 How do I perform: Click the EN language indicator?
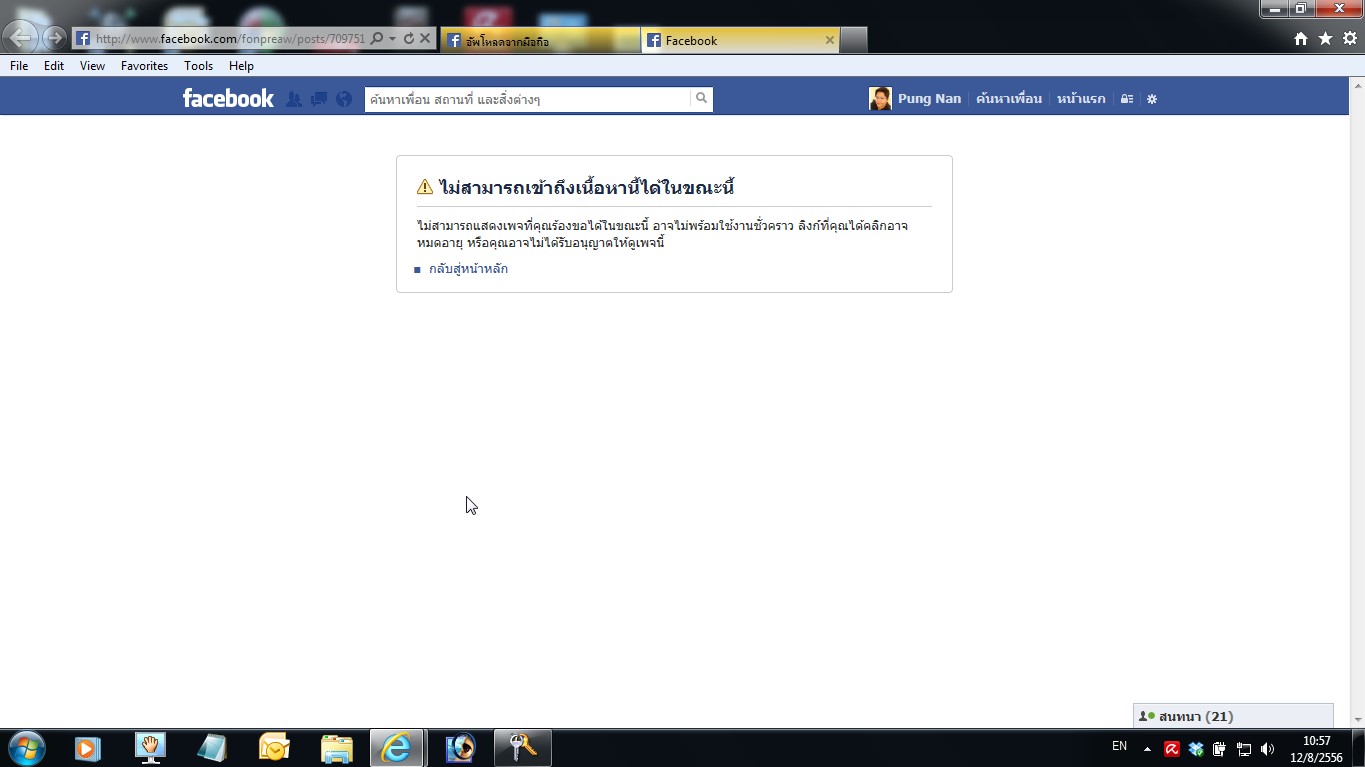pos(1119,746)
